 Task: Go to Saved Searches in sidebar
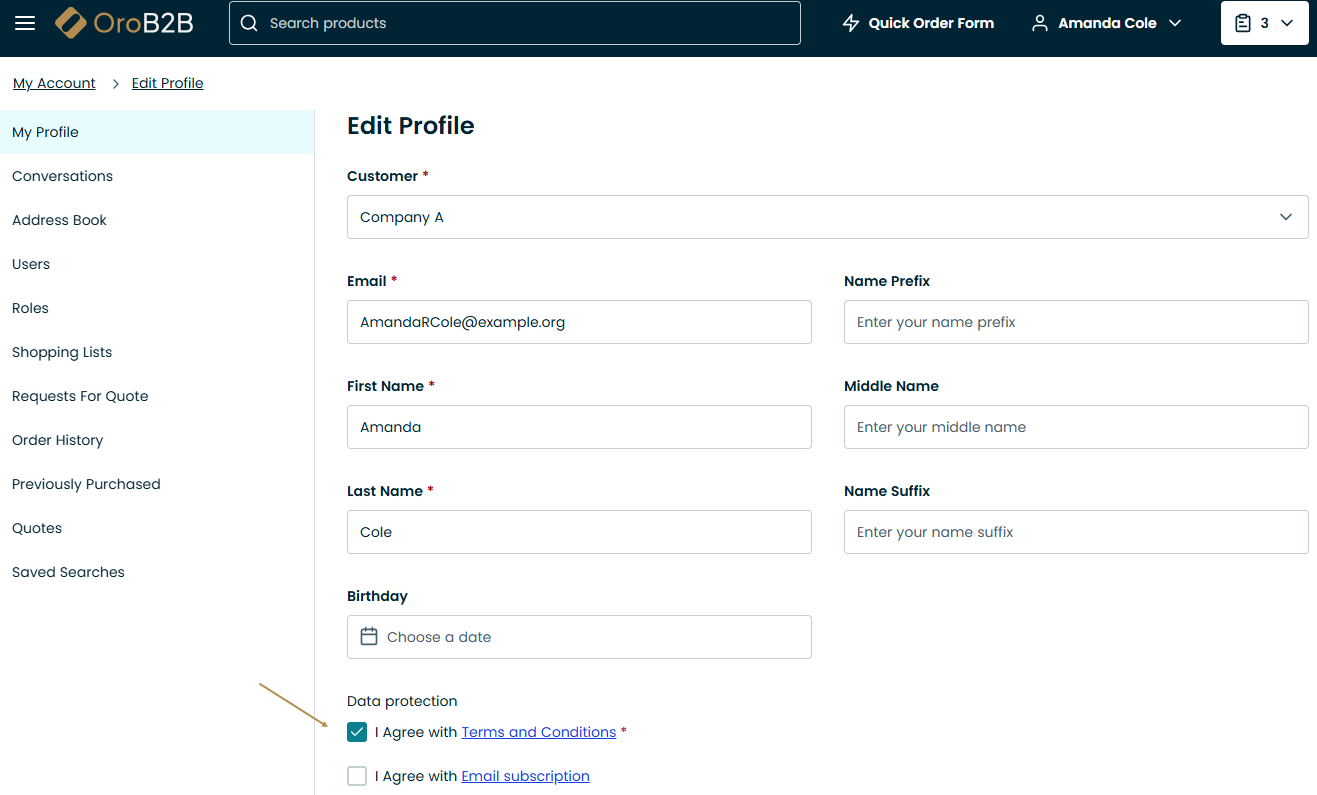click(x=68, y=572)
